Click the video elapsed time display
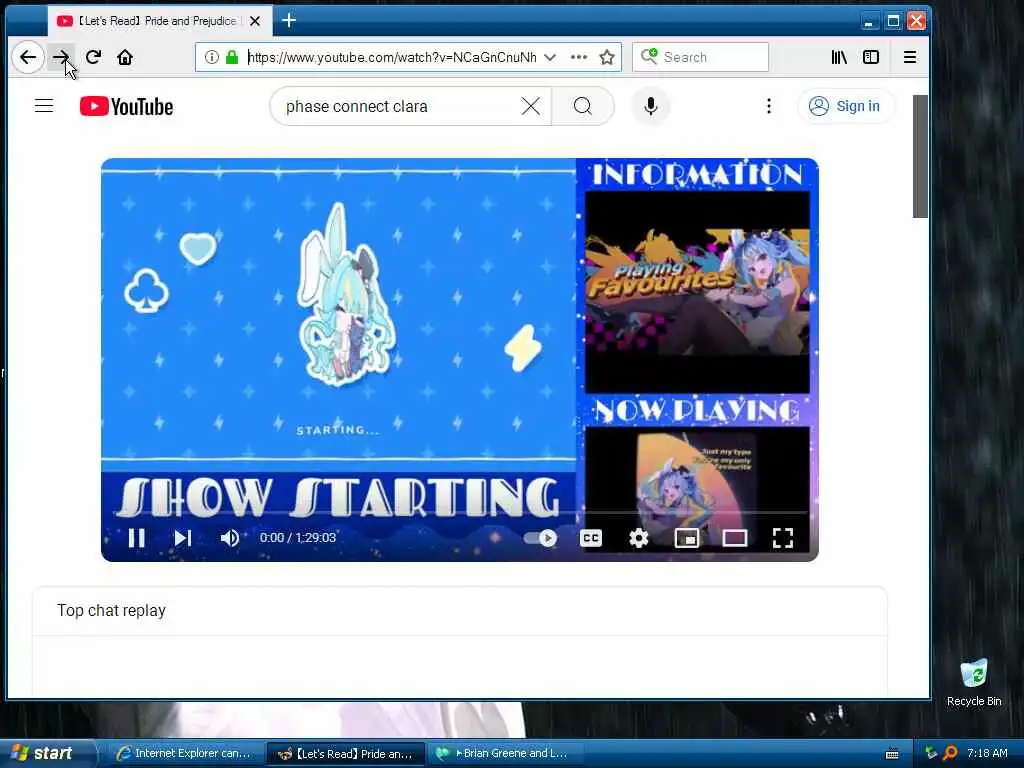 [298, 537]
